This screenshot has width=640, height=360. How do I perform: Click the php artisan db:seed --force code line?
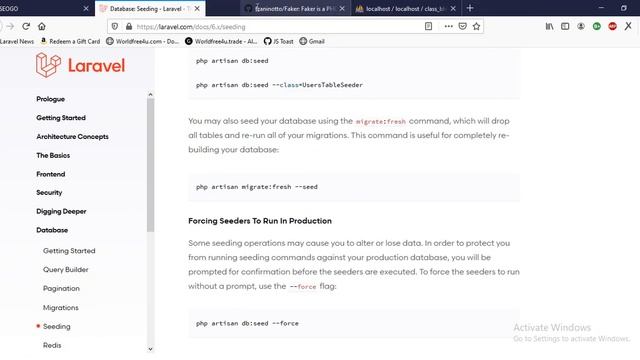(247, 323)
